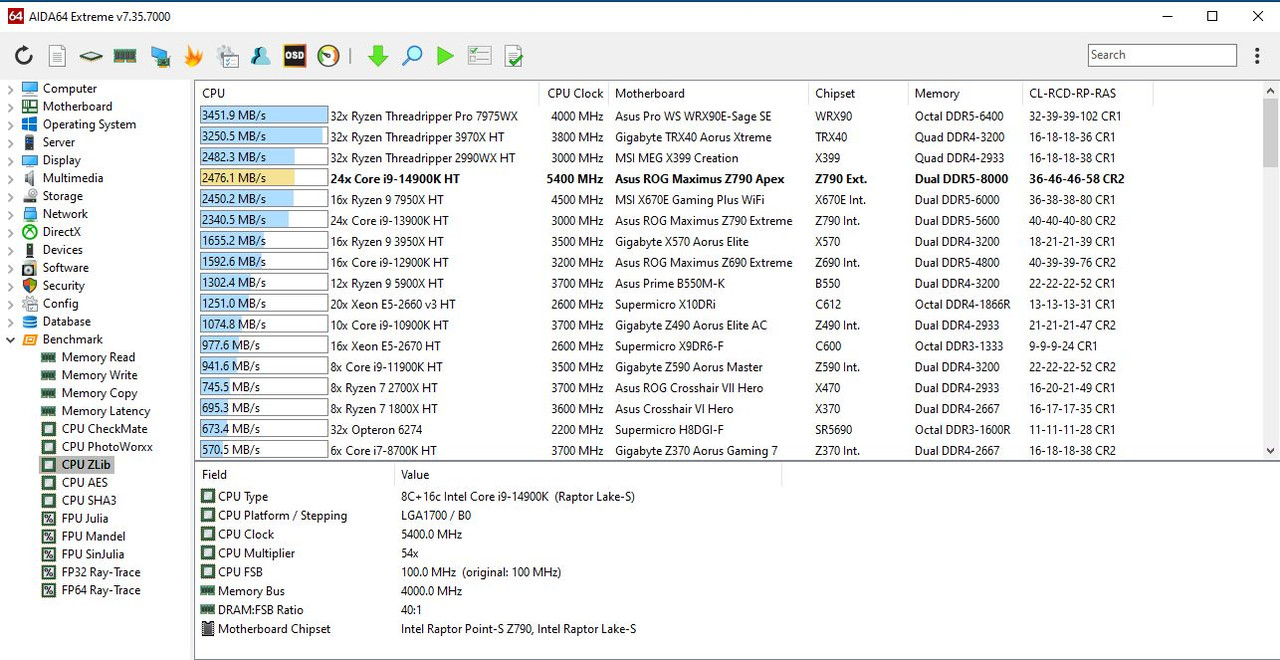Select Software in the tree
1280x660 pixels.
[65, 268]
